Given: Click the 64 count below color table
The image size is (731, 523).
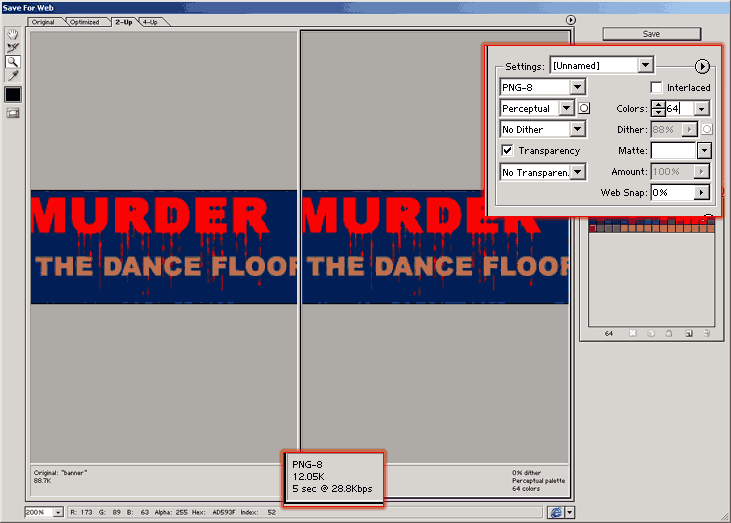Looking at the screenshot, I should [x=609, y=333].
